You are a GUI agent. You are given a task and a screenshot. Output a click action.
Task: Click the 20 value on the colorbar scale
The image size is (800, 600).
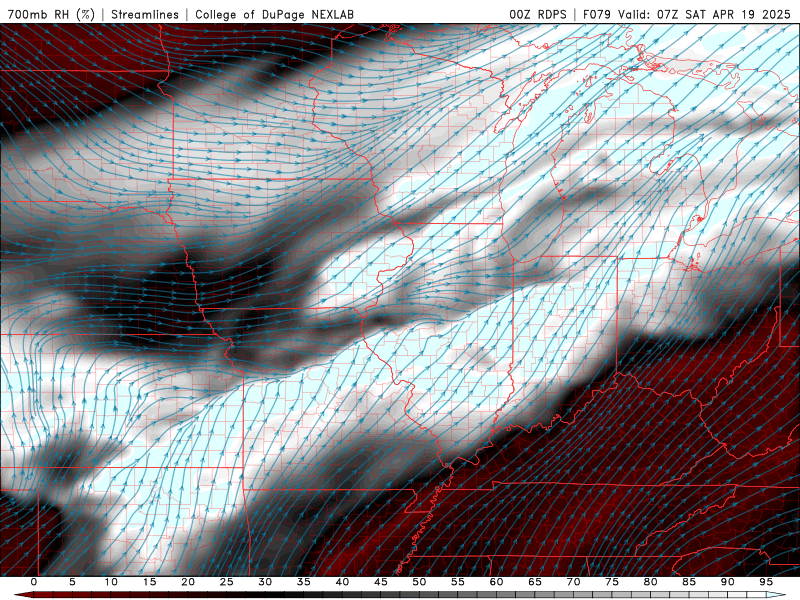(x=188, y=582)
